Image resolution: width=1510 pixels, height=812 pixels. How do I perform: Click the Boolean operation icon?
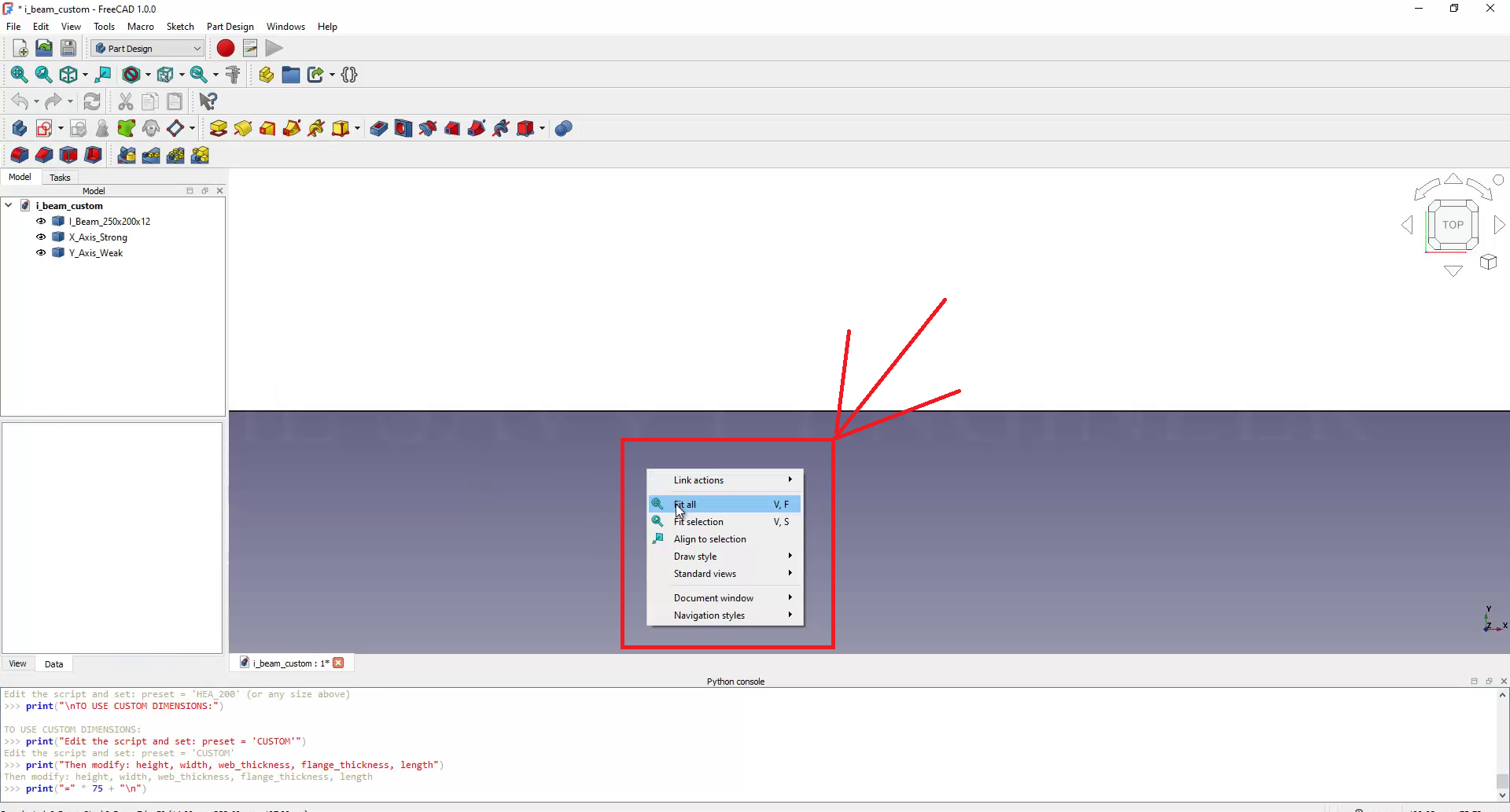tap(563, 129)
